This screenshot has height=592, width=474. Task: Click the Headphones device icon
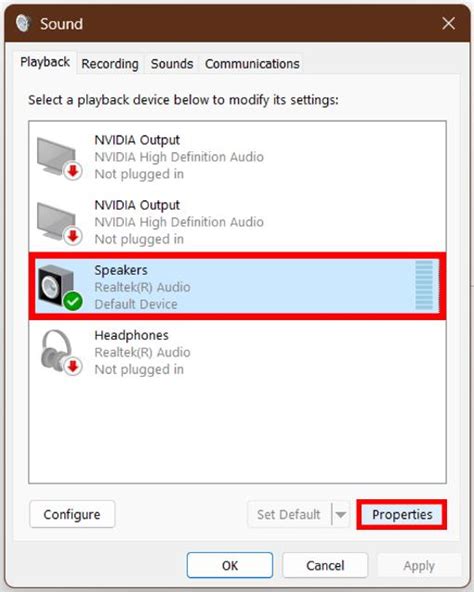[61, 353]
